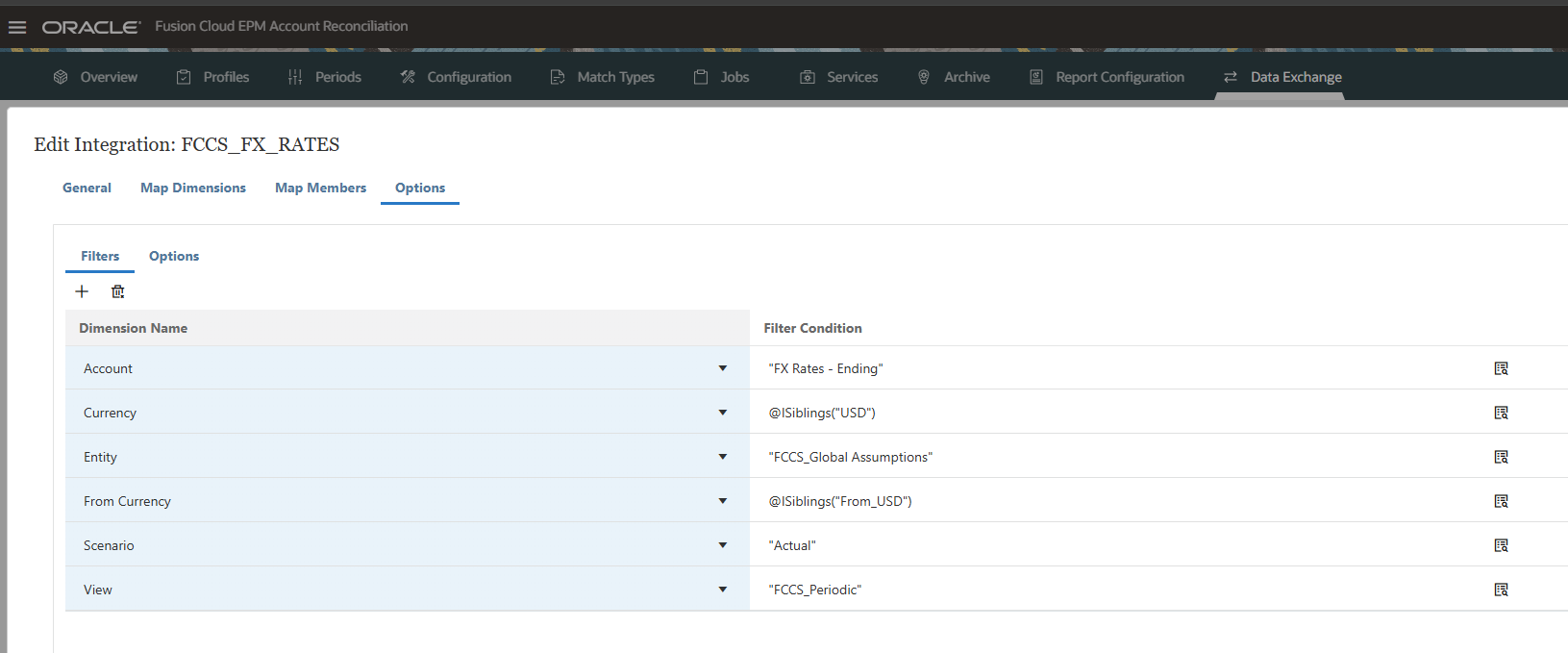The width and height of the screenshot is (1568, 653).
Task: Delete selected filter with trash icon
Action: [x=117, y=291]
